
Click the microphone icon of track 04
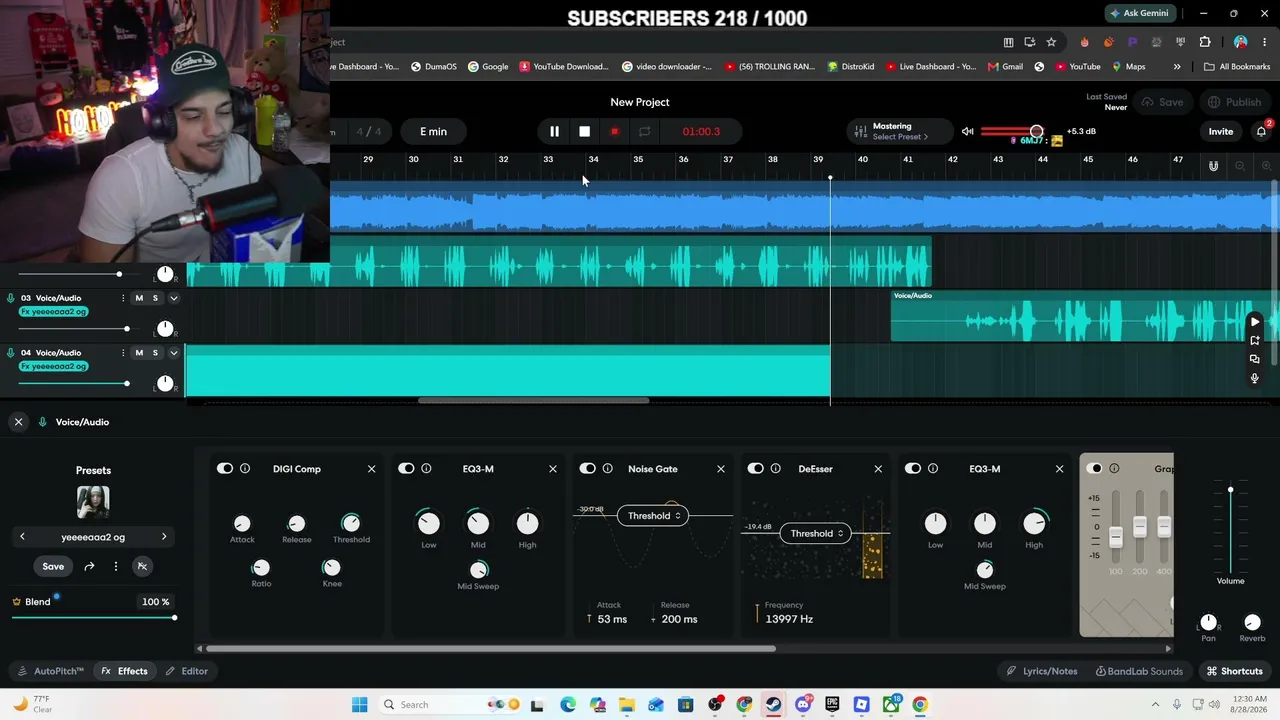click(11, 353)
